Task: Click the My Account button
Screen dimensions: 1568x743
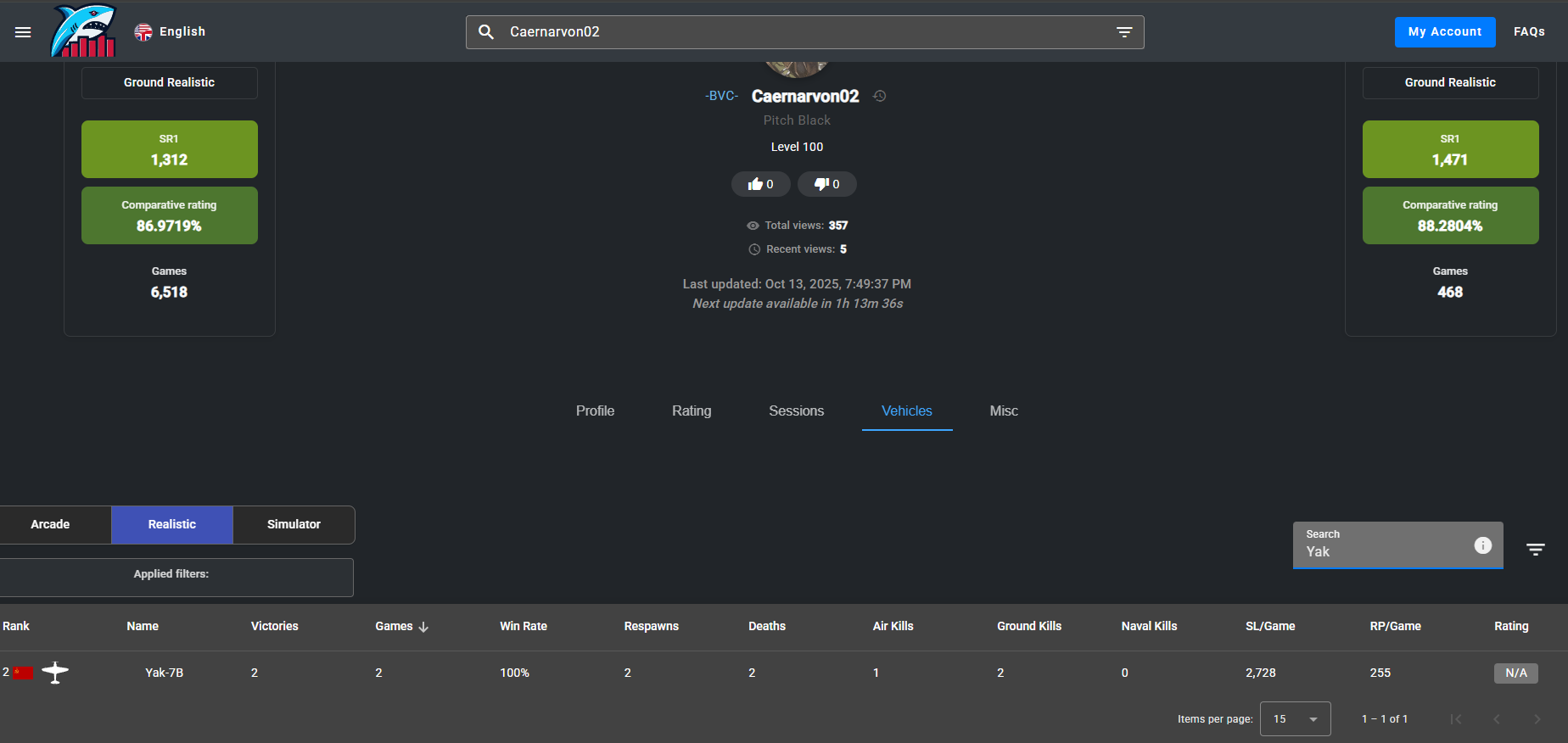Action: point(1444,32)
